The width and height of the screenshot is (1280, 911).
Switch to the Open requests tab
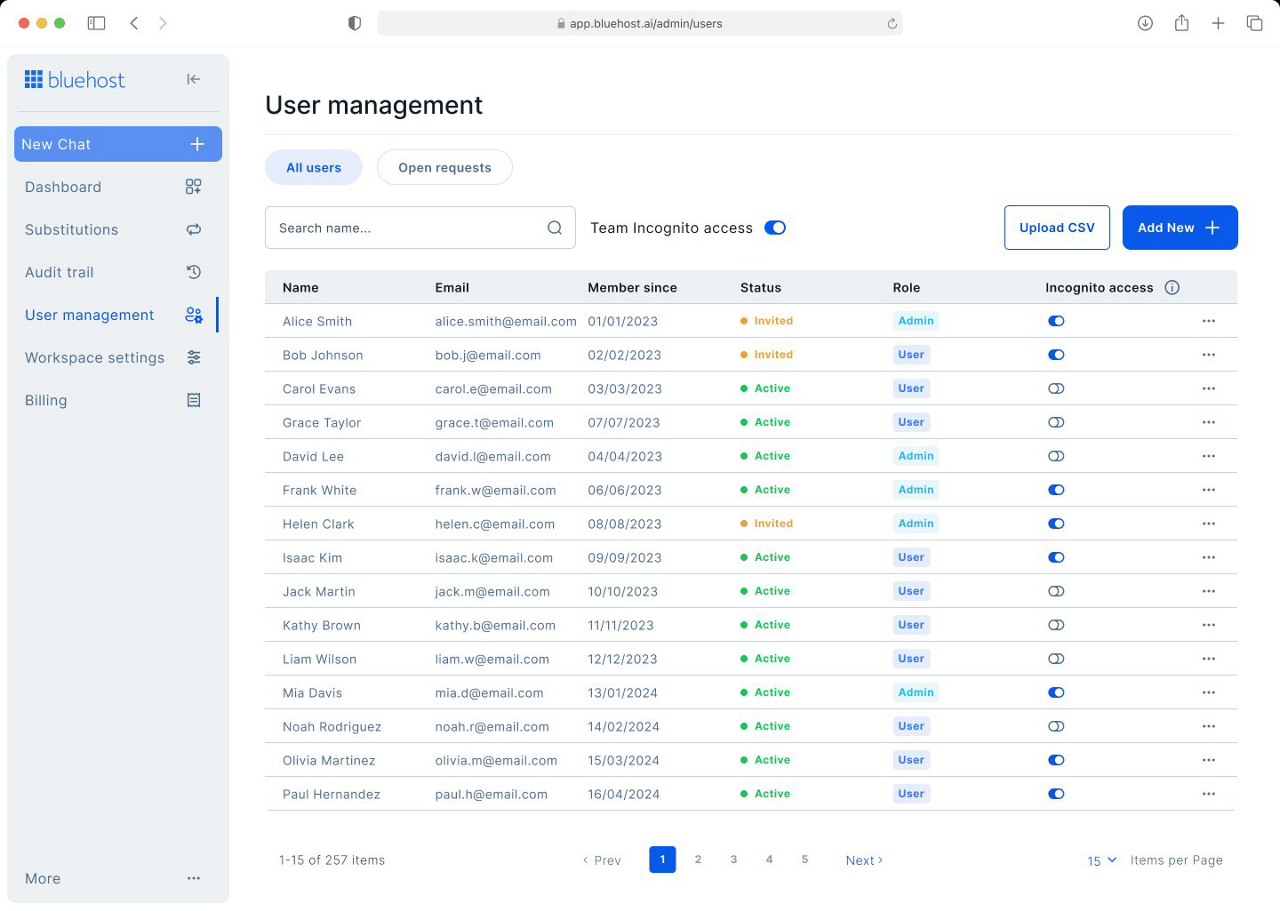pos(445,168)
